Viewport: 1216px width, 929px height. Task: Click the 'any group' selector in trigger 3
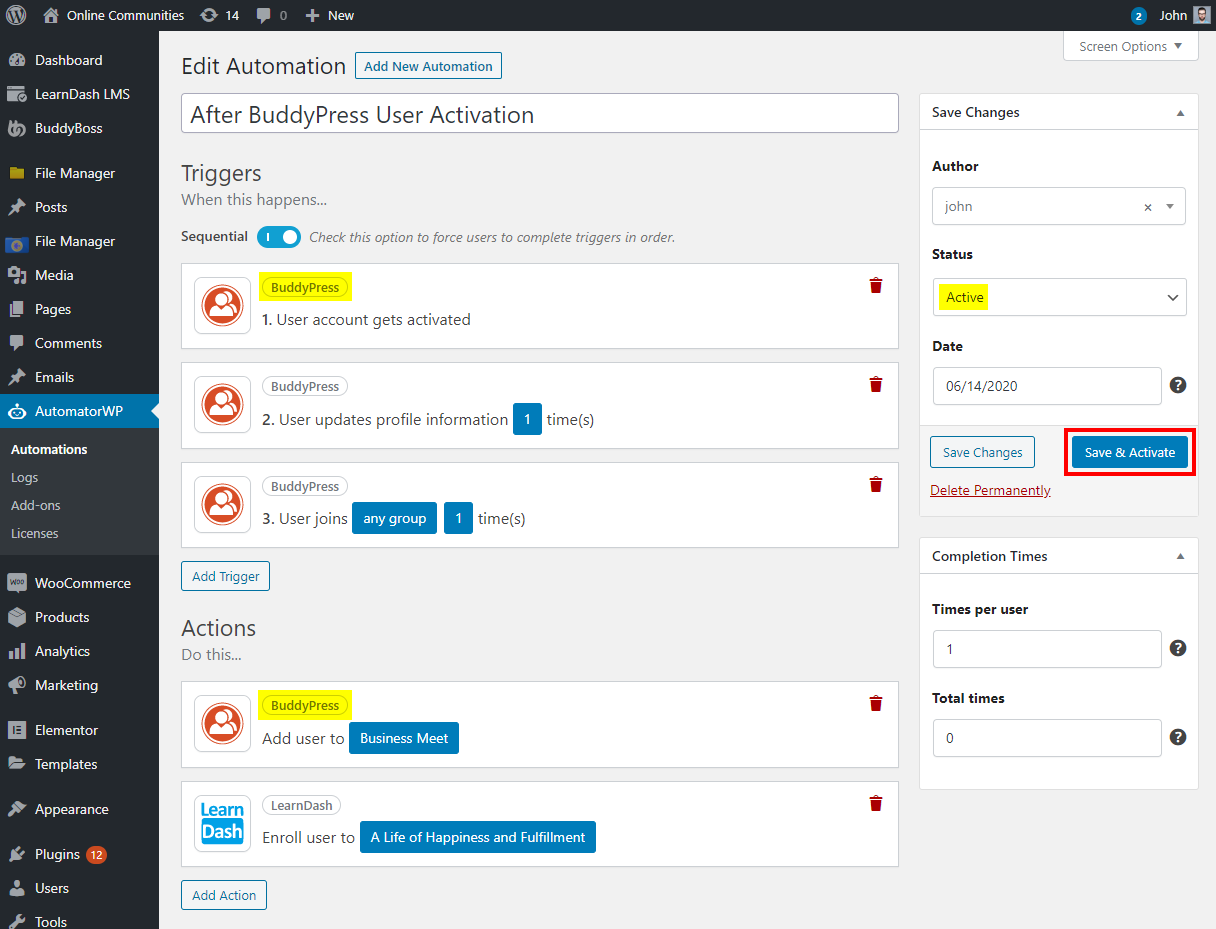[x=394, y=519]
